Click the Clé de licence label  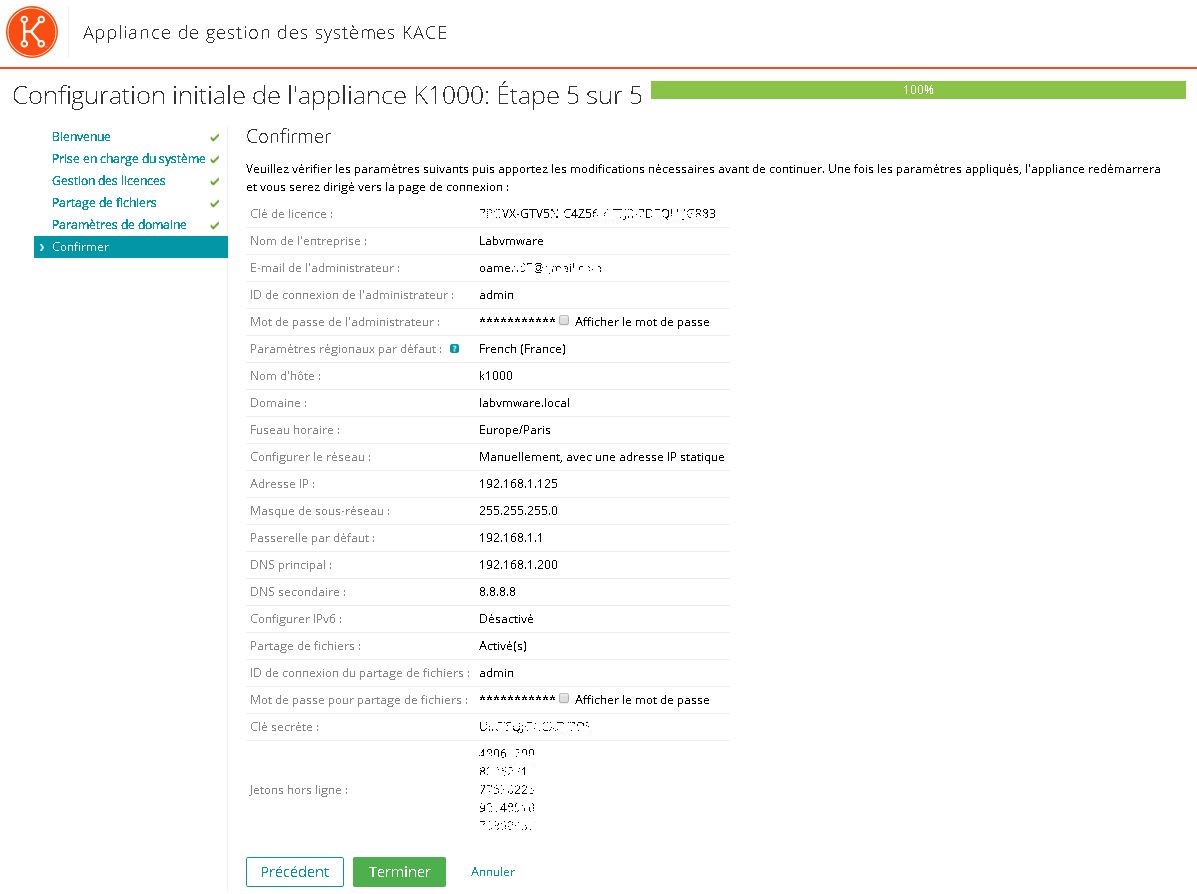pos(292,215)
